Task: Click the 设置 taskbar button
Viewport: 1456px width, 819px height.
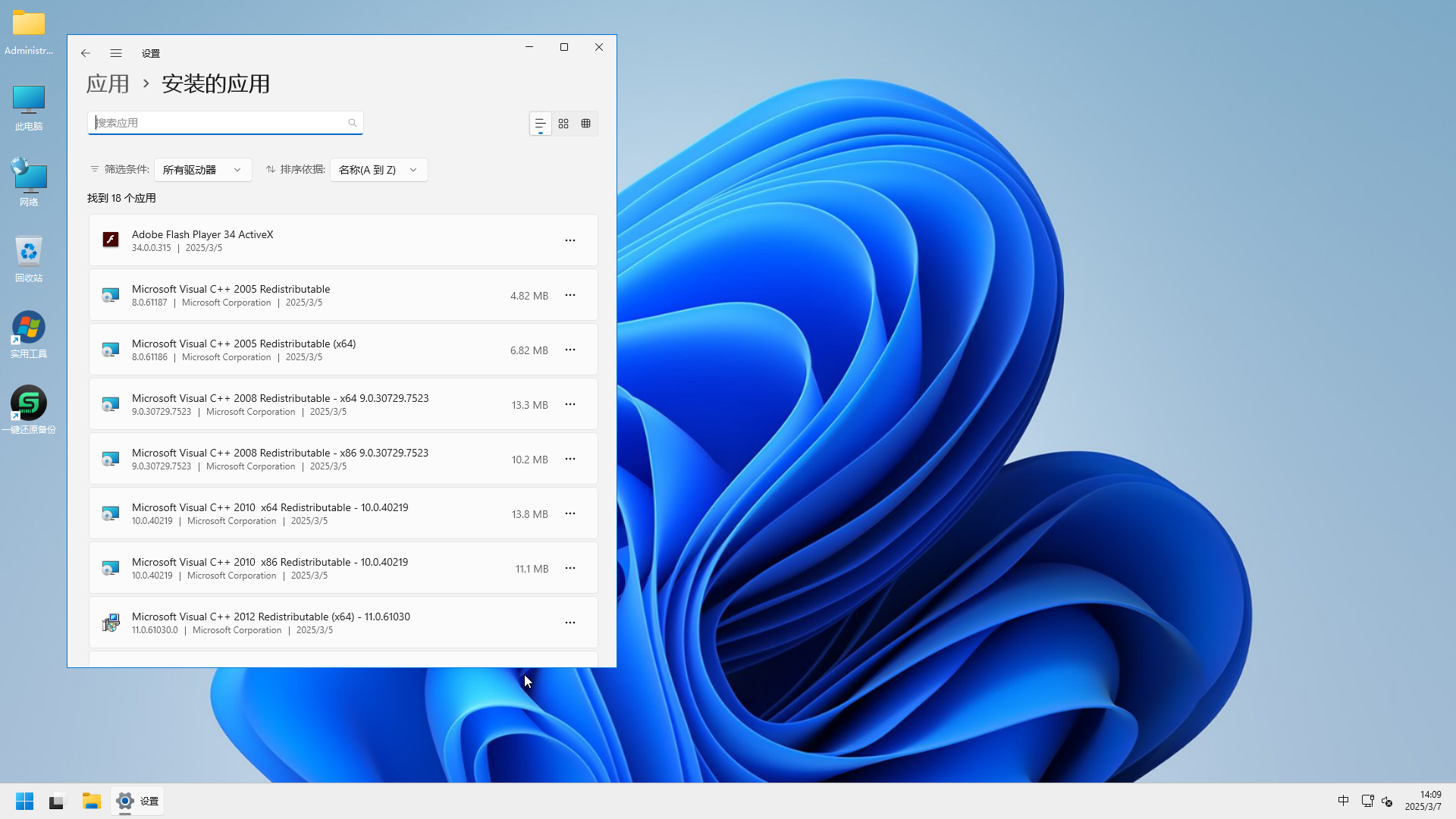Action: tap(137, 801)
